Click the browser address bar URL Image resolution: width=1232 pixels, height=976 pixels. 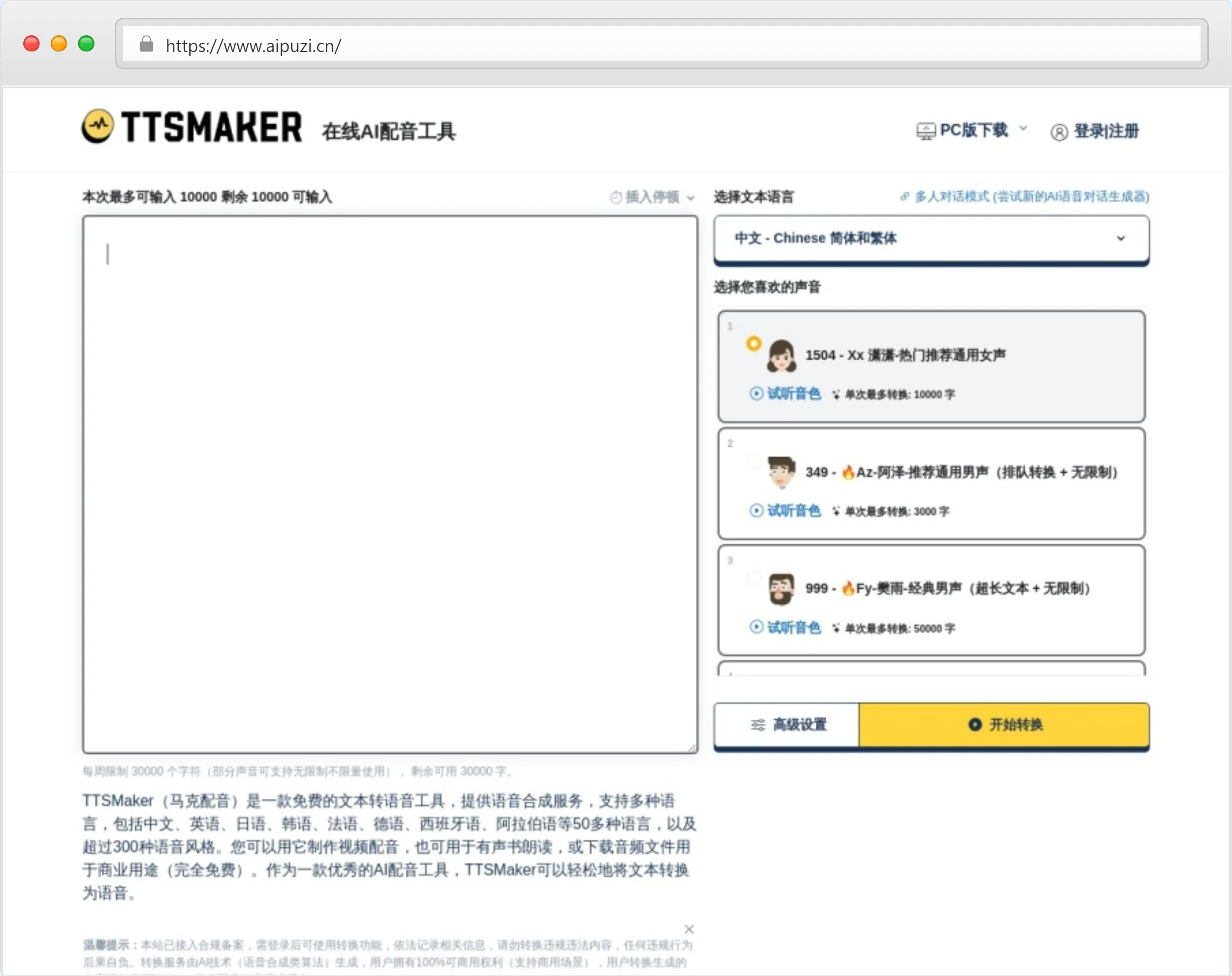[x=253, y=46]
